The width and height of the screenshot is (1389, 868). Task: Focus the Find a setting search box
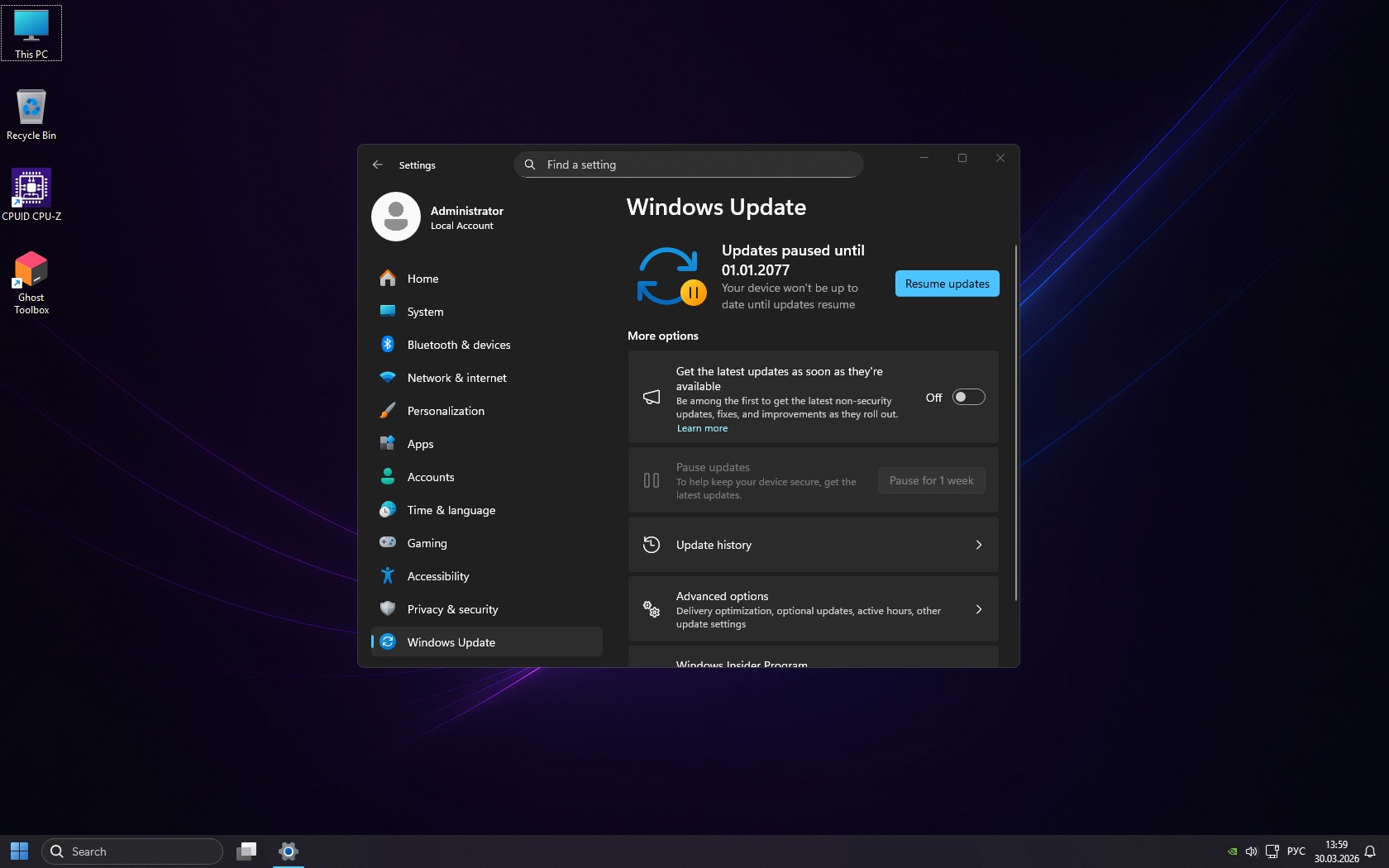(x=694, y=165)
